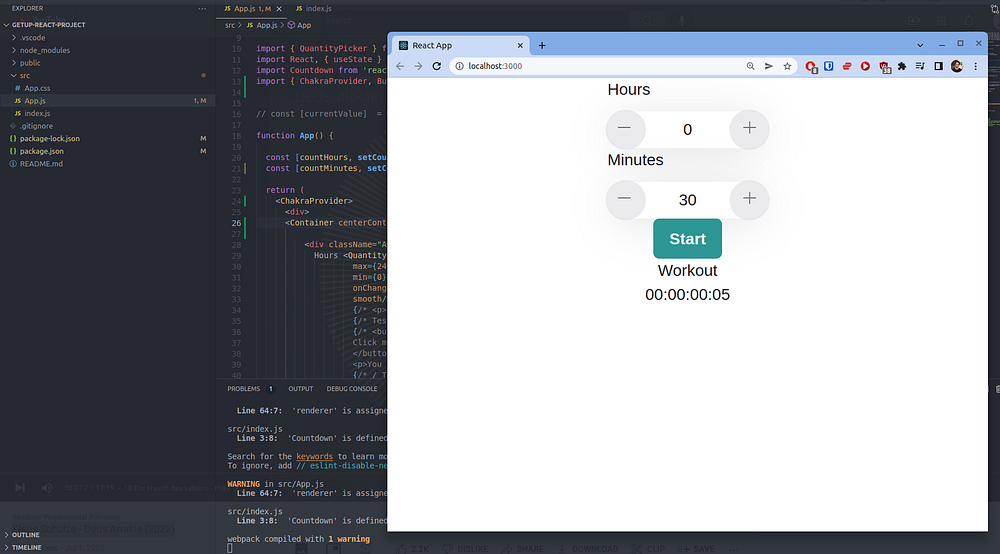The height and width of the screenshot is (554, 1000).
Task: Decrease the Minutes value with the minus button
Action: point(625,198)
